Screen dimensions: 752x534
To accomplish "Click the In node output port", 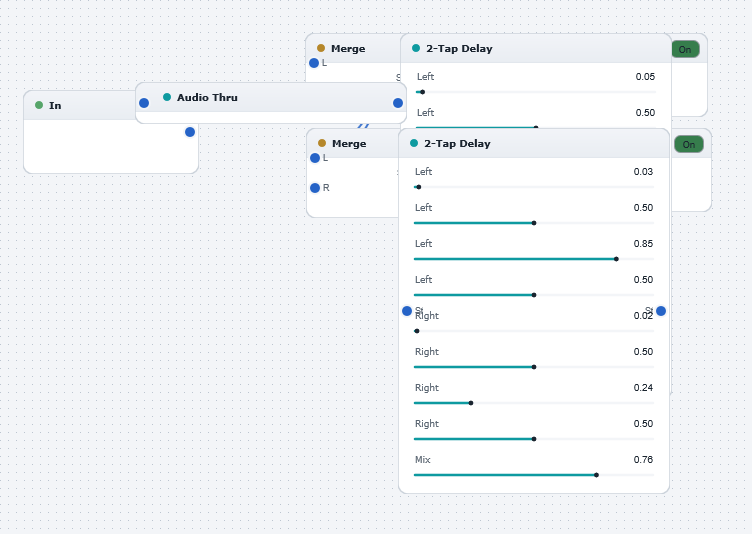I will 190,132.
